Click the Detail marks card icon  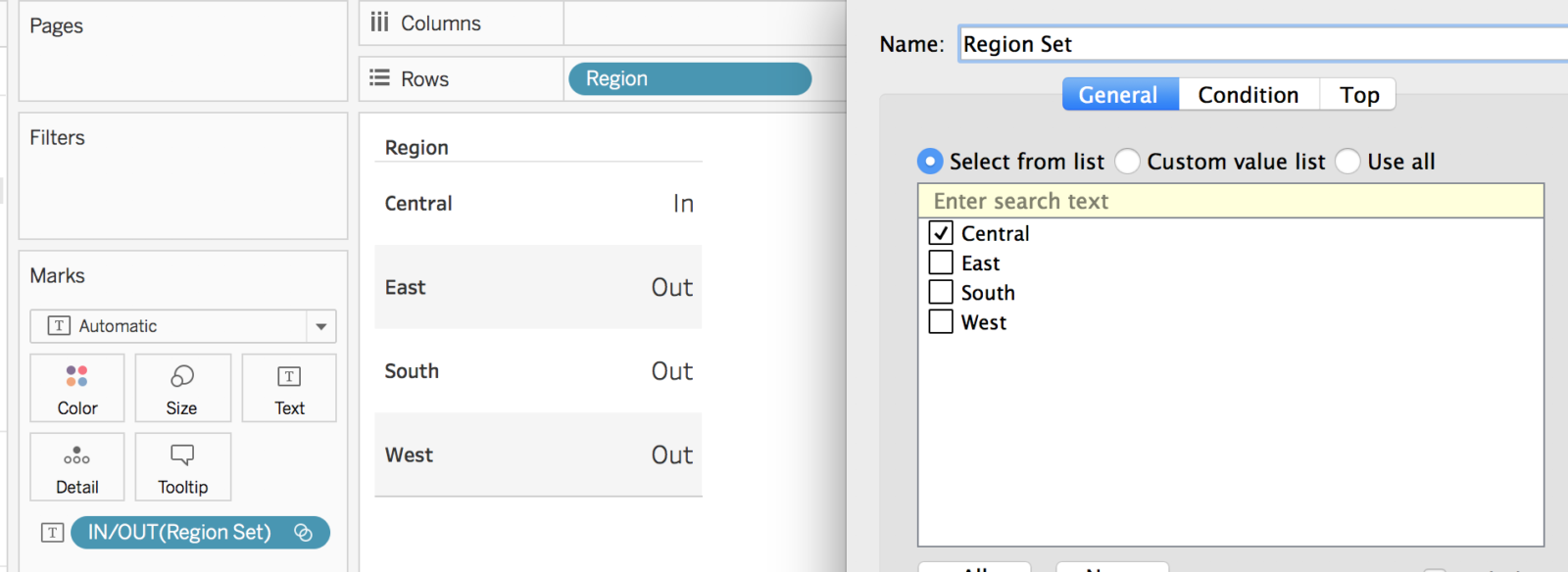(x=76, y=455)
